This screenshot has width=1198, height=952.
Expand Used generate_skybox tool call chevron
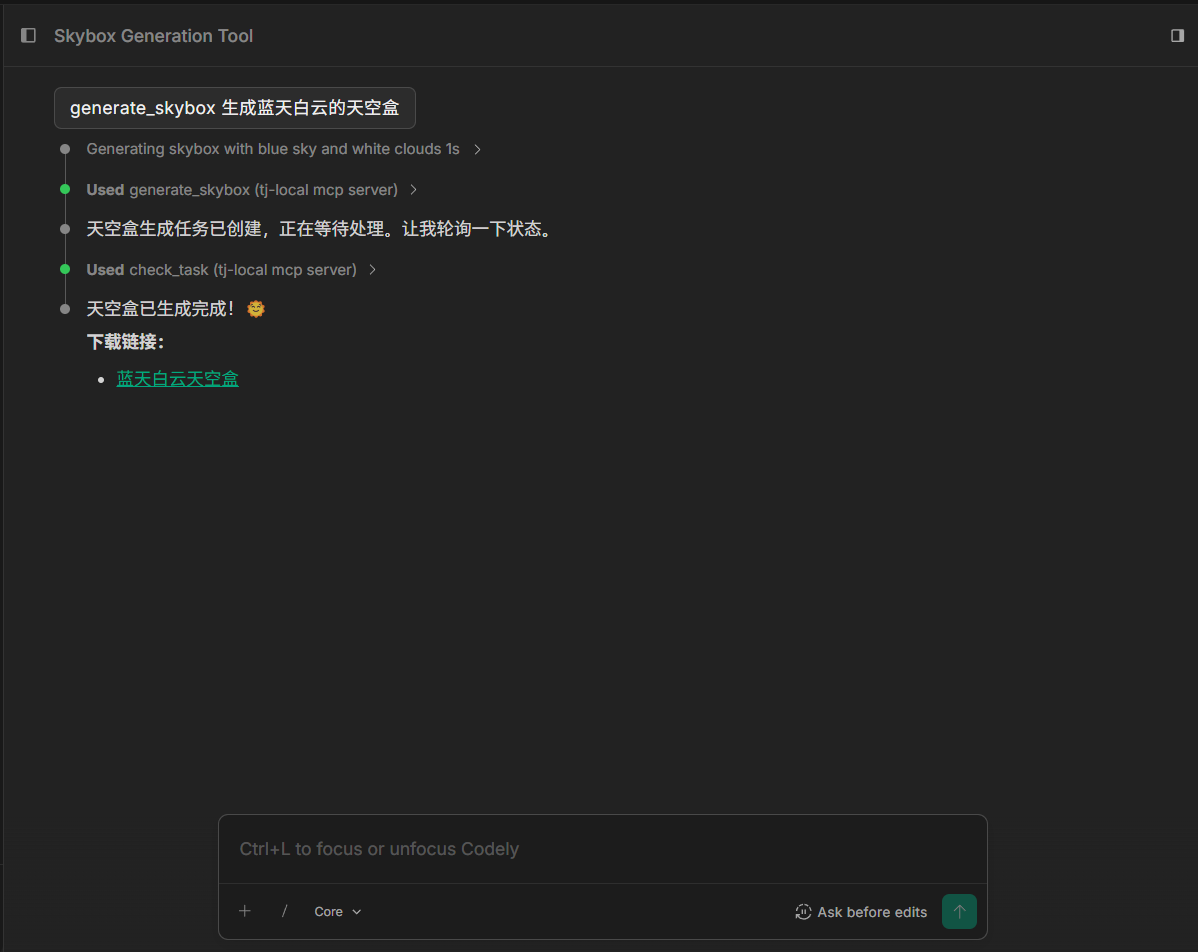[413, 189]
